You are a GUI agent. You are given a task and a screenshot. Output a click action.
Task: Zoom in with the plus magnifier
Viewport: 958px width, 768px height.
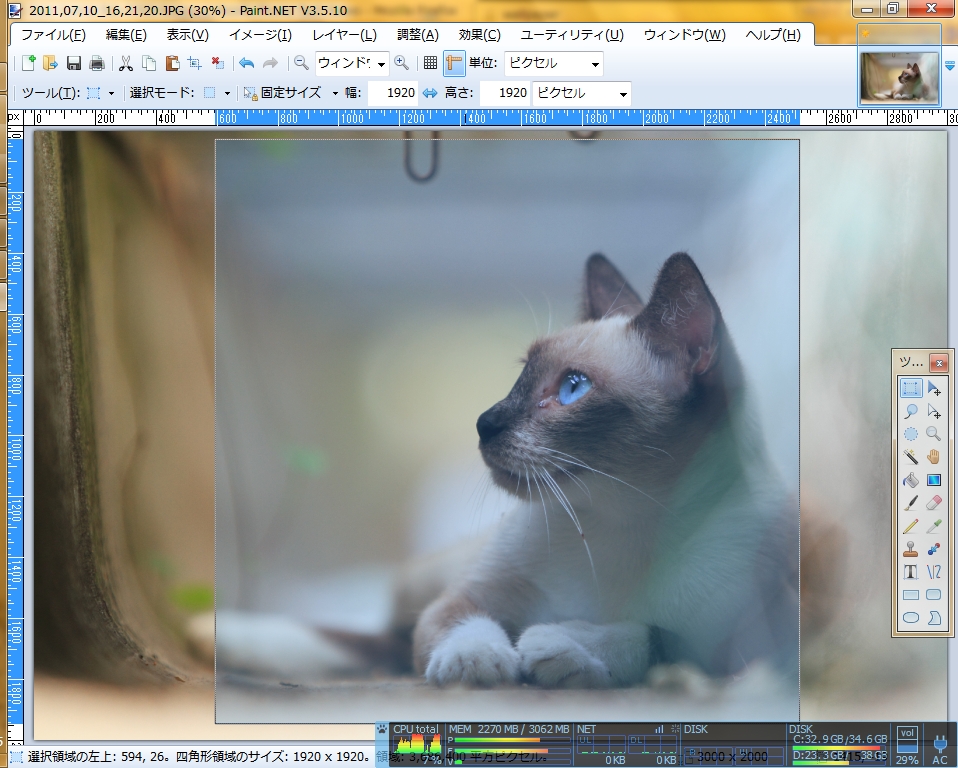point(401,63)
